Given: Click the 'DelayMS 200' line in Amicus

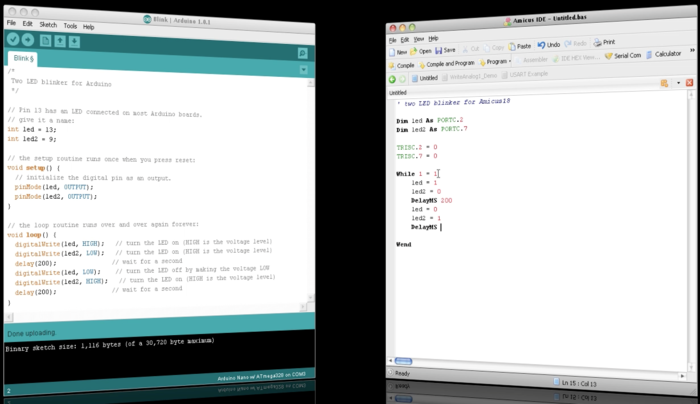Looking at the screenshot, I should [x=432, y=200].
